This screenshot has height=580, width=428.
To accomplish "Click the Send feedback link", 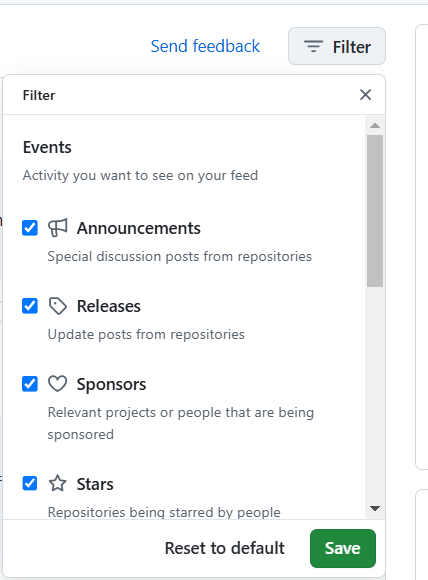I will [x=205, y=46].
